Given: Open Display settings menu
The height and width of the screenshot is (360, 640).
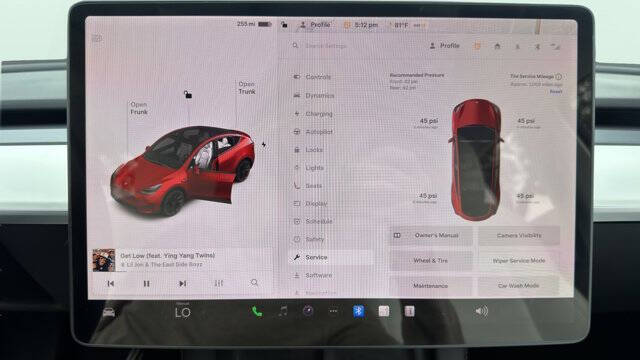Looking at the screenshot, I should tap(310, 203).
